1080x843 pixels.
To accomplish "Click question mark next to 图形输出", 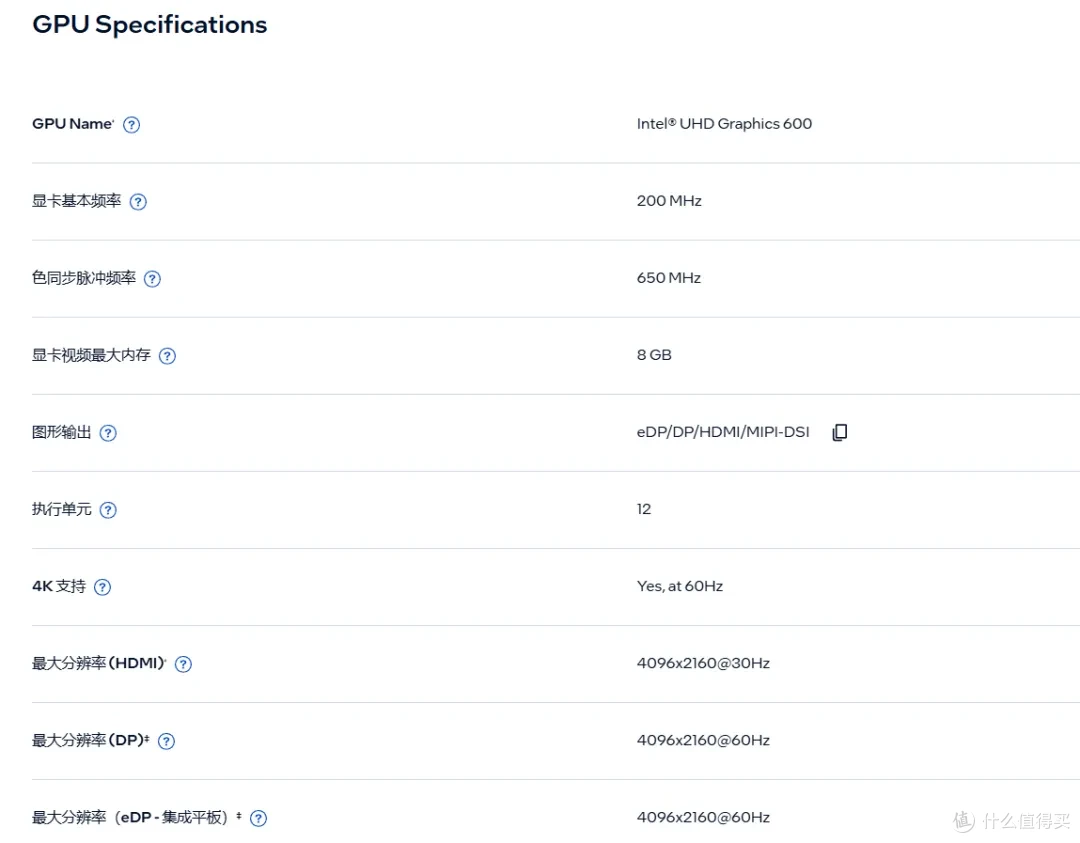I will pyautogui.click(x=108, y=433).
